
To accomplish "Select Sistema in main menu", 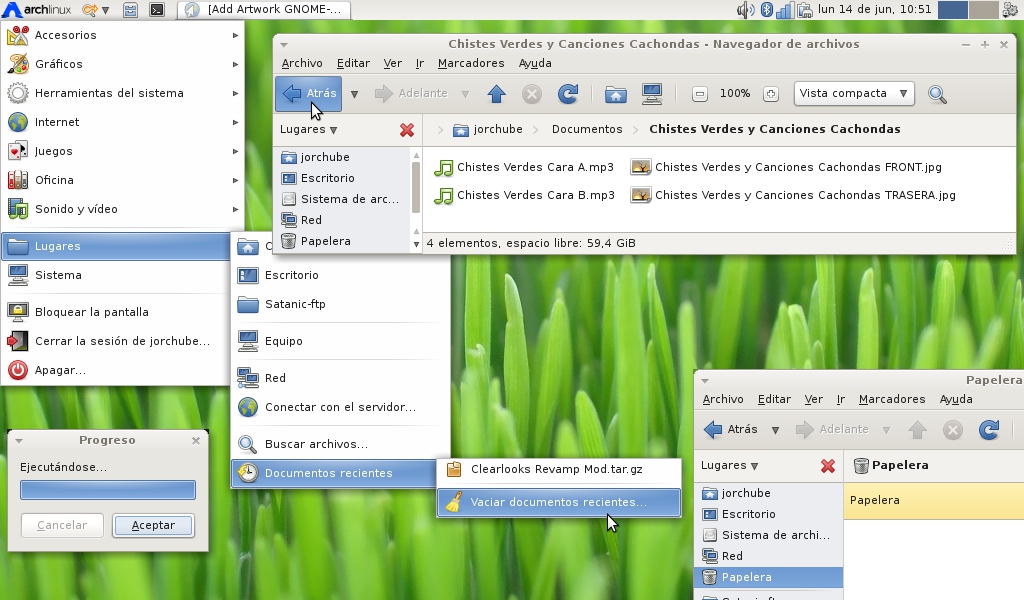I will [x=116, y=276].
